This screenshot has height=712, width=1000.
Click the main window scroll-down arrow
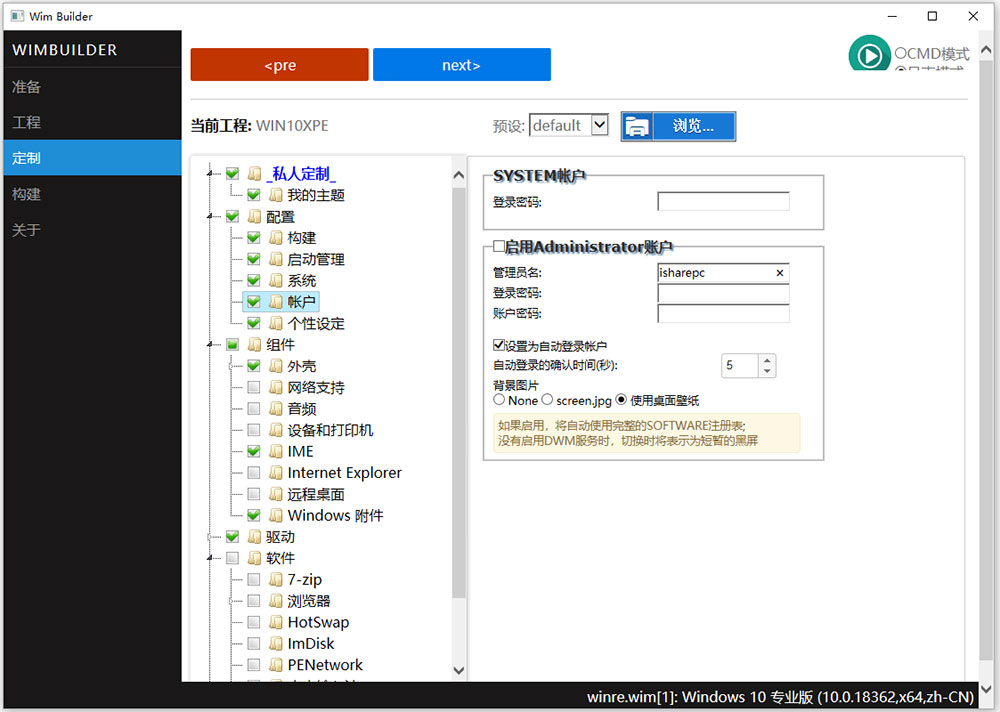point(986,689)
